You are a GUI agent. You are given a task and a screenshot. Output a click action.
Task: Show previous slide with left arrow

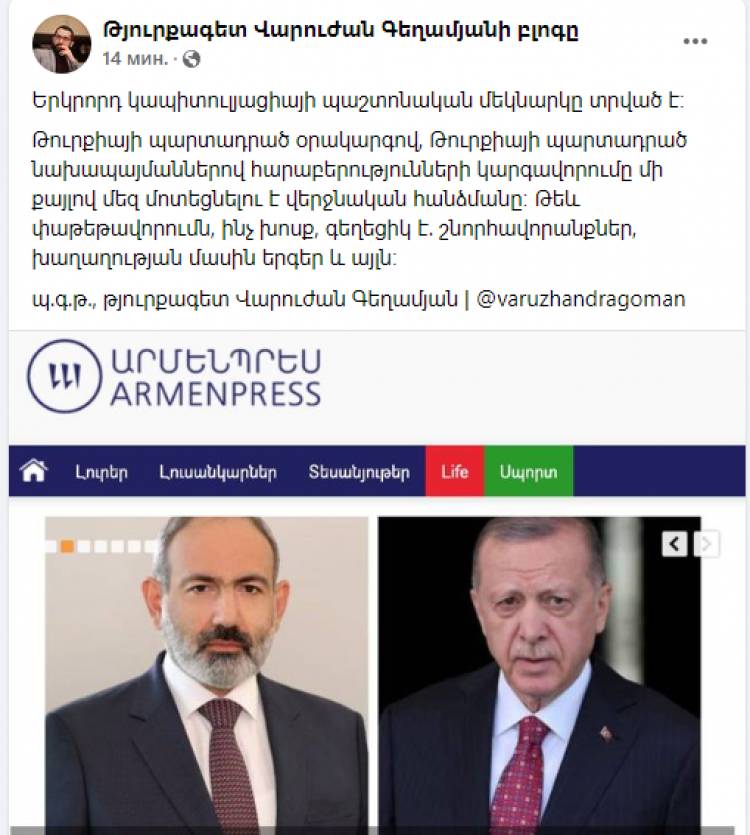[x=674, y=544]
